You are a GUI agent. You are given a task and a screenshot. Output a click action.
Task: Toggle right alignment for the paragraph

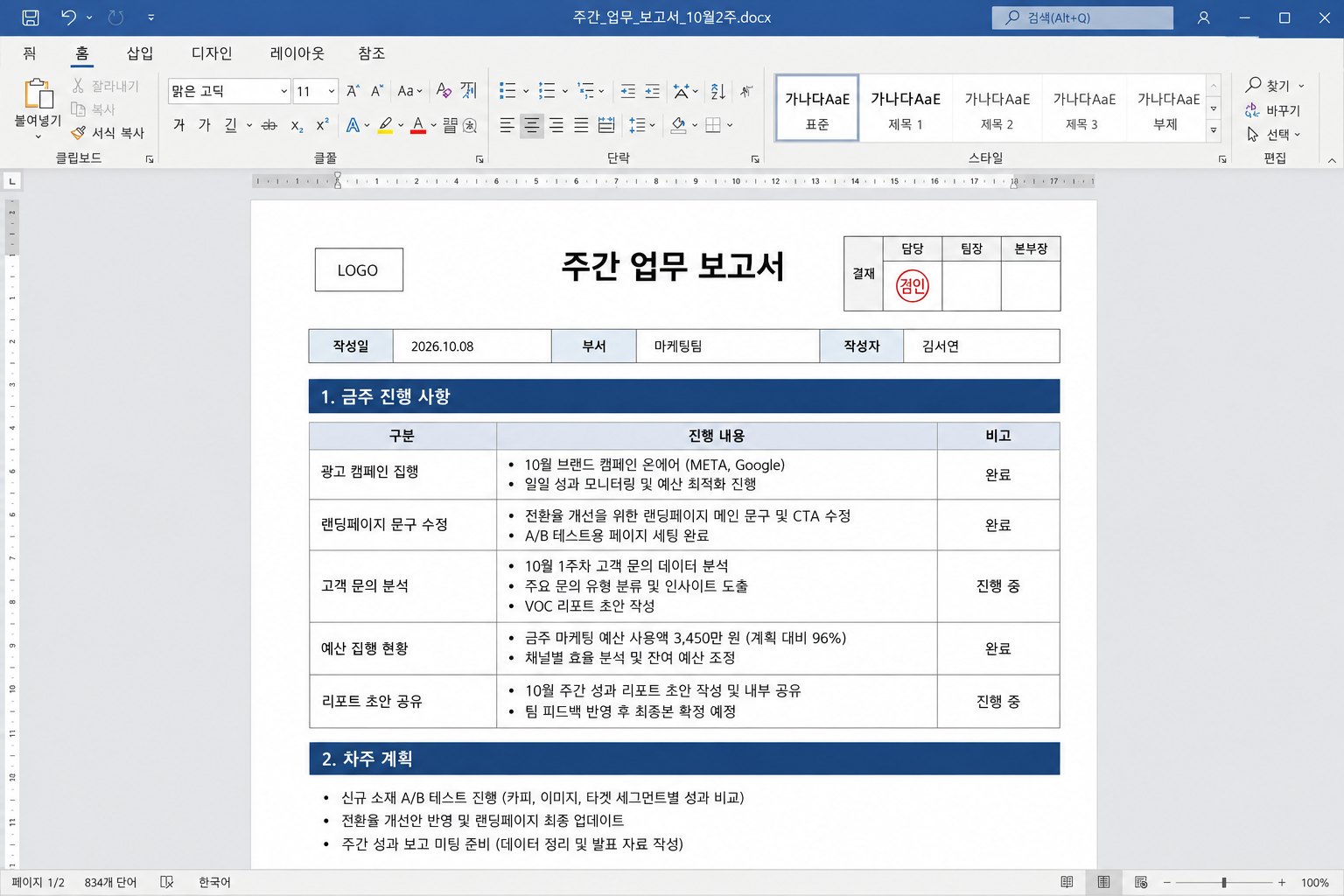(x=556, y=126)
